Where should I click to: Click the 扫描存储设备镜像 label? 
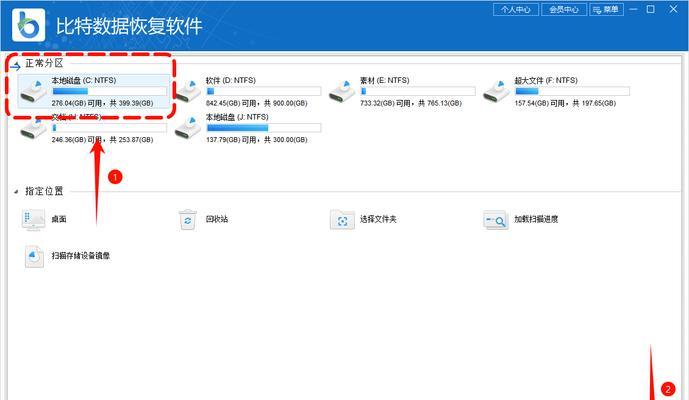tap(81, 255)
